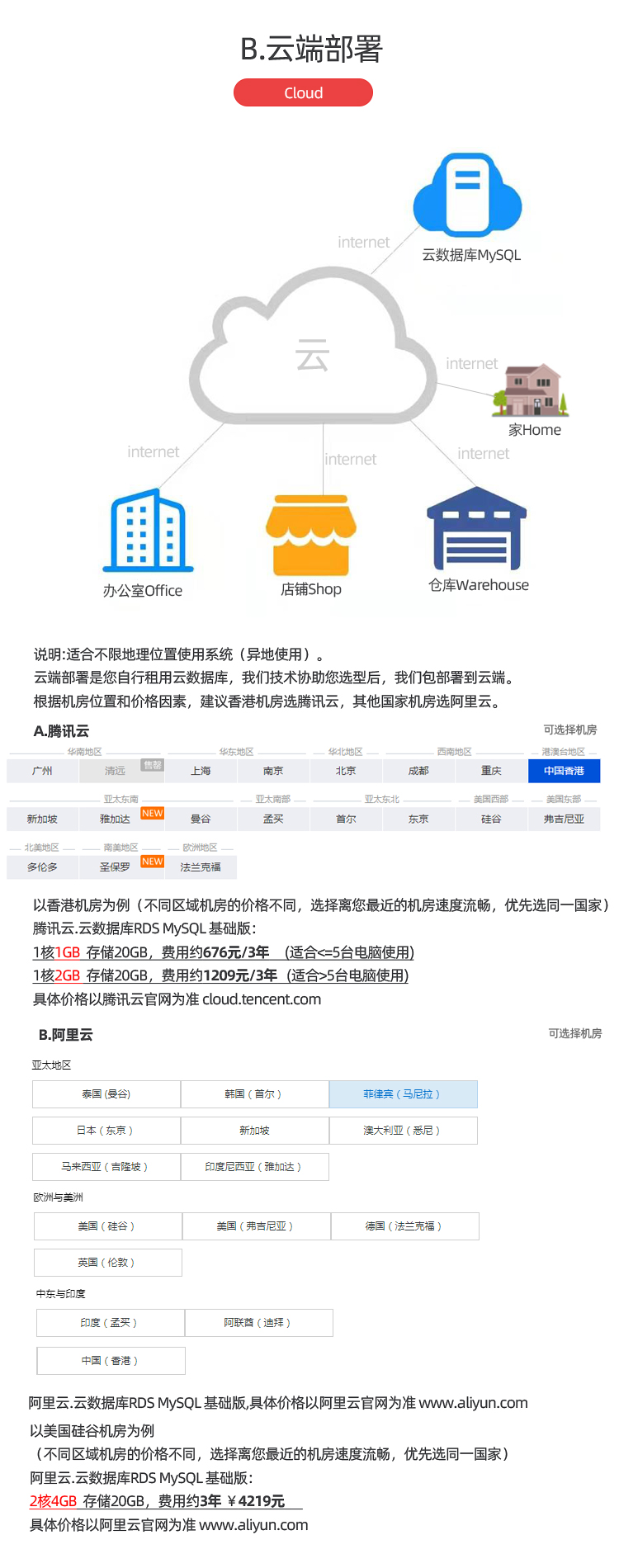Screen dimensions: 619x1568
Task: Select the 北京 region
Action: [x=346, y=771]
